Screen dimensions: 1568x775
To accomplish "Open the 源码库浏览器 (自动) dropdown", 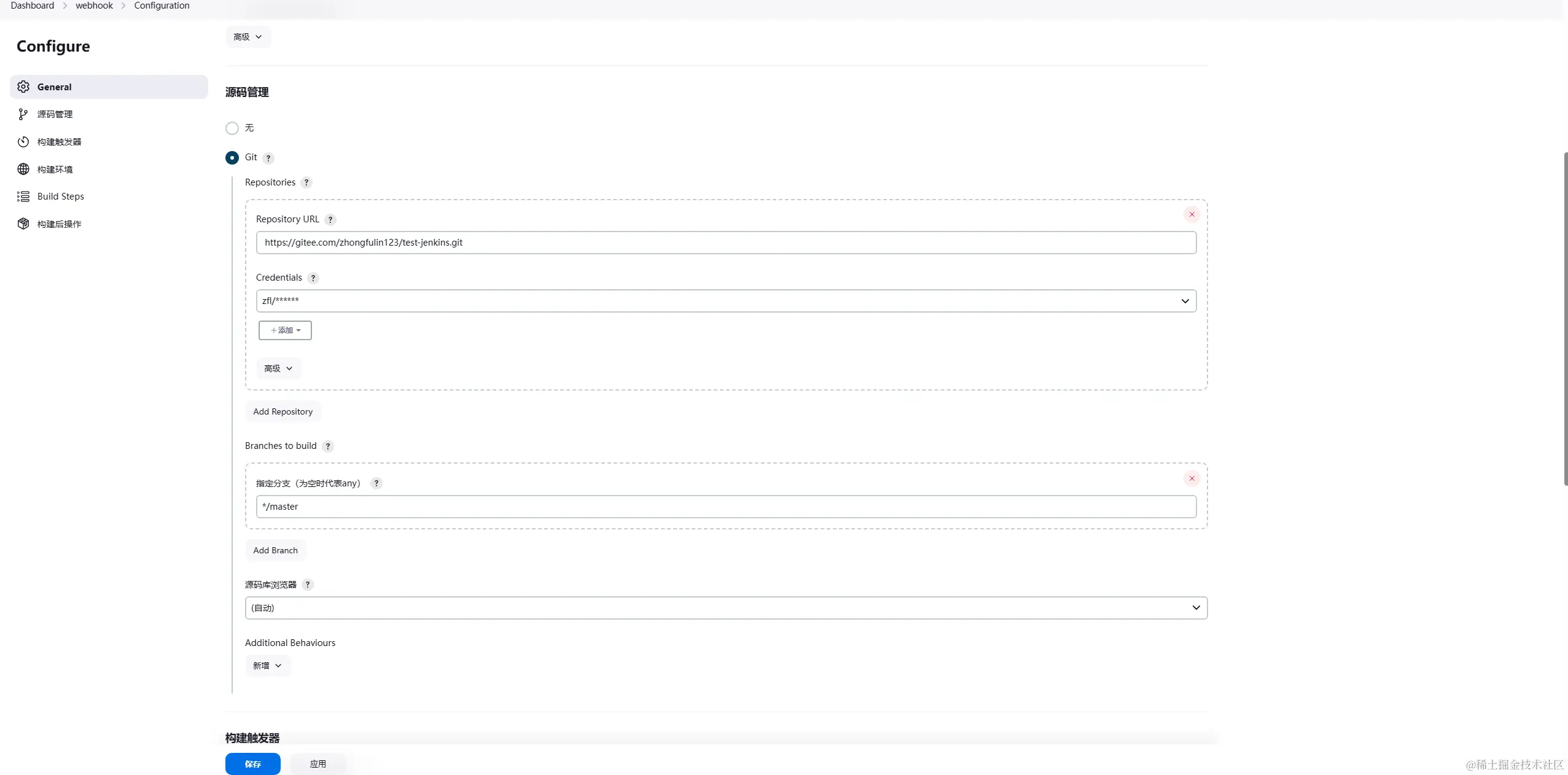I will (x=725, y=608).
